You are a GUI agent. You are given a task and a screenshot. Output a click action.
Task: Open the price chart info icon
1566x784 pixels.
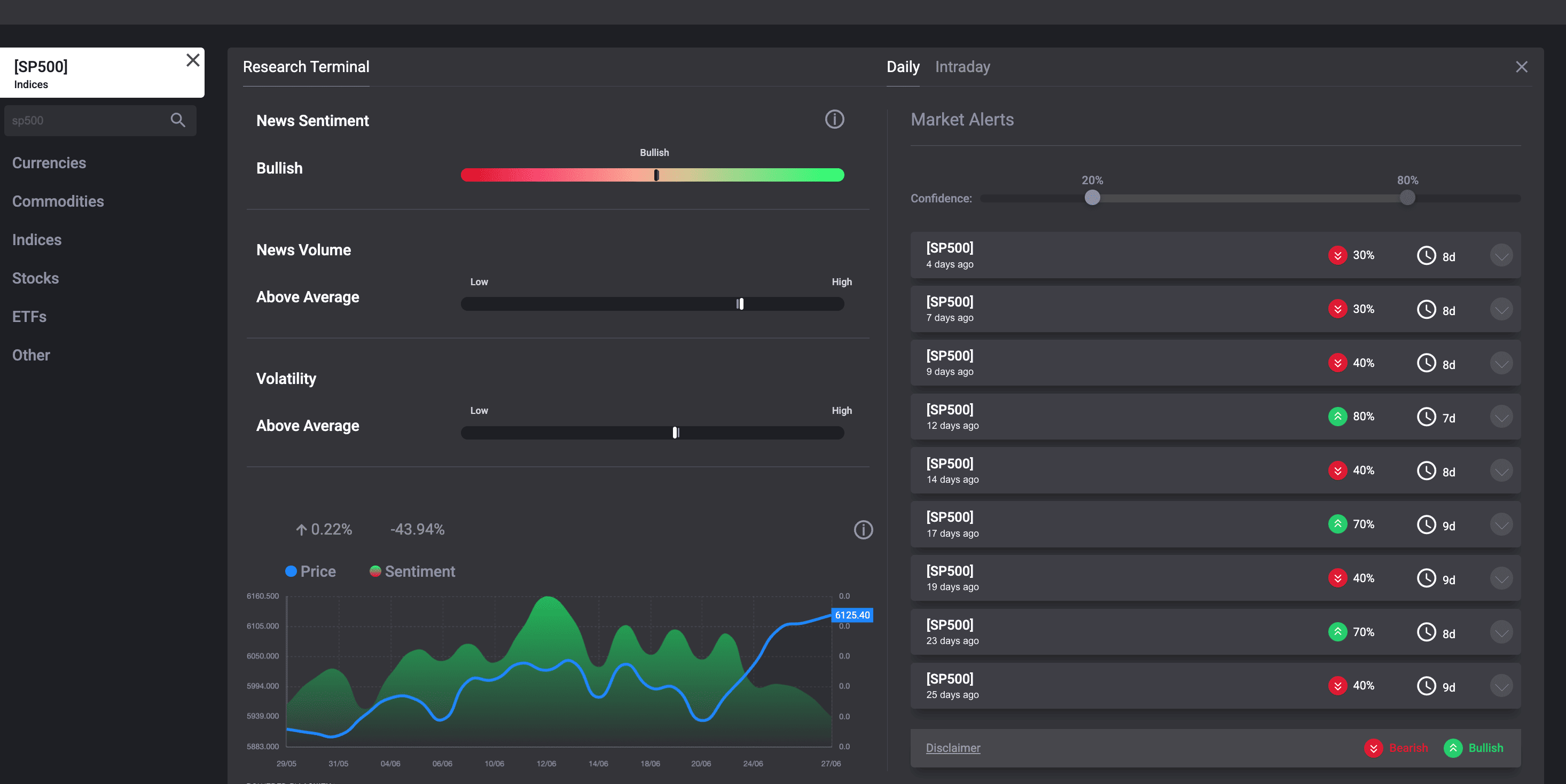(863, 530)
